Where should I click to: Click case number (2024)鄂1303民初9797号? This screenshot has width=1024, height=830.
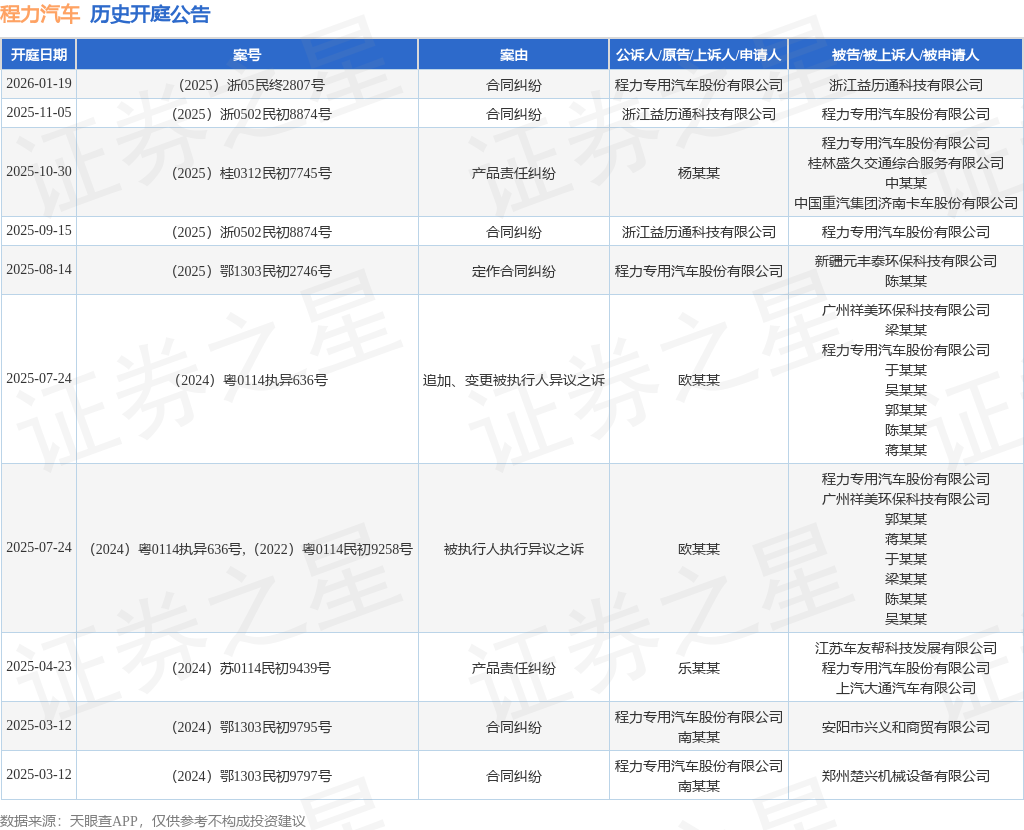click(x=251, y=776)
